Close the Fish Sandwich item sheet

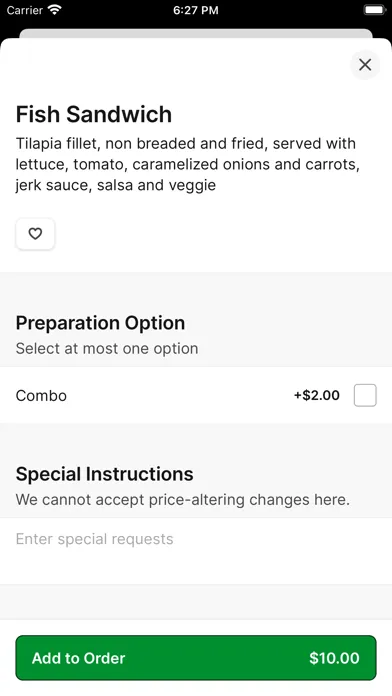pos(365,65)
